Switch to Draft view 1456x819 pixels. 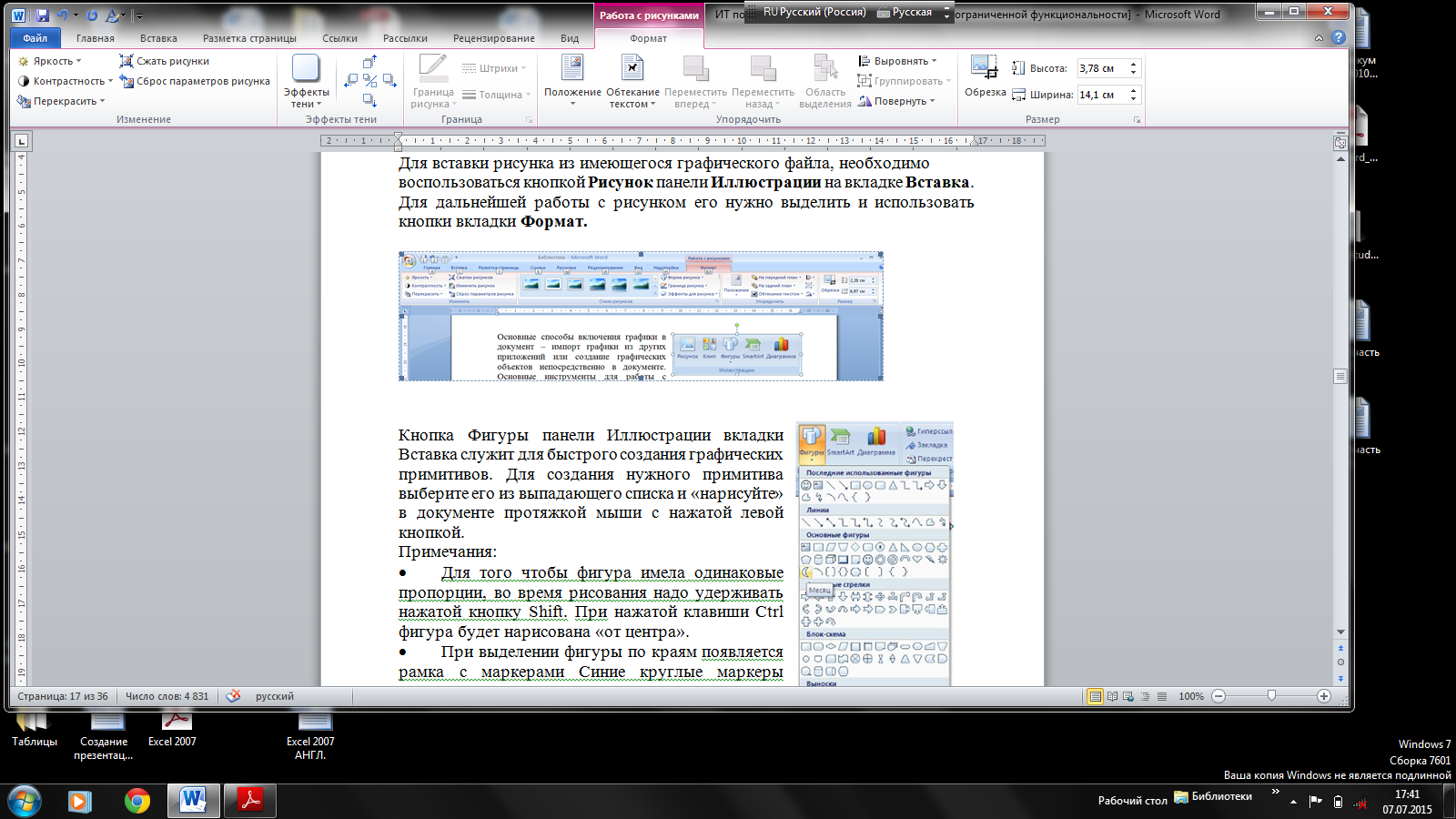[1162, 696]
